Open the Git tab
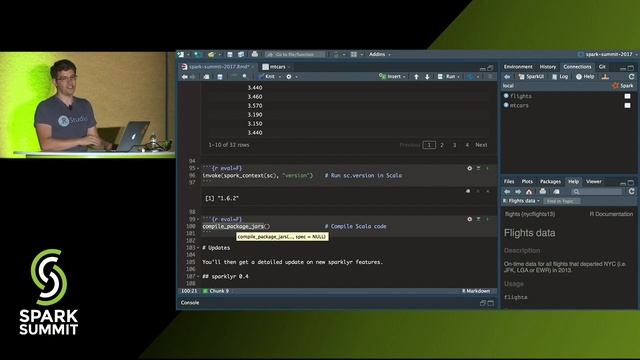The height and width of the screenshot is (360, 640). (602, 67)
